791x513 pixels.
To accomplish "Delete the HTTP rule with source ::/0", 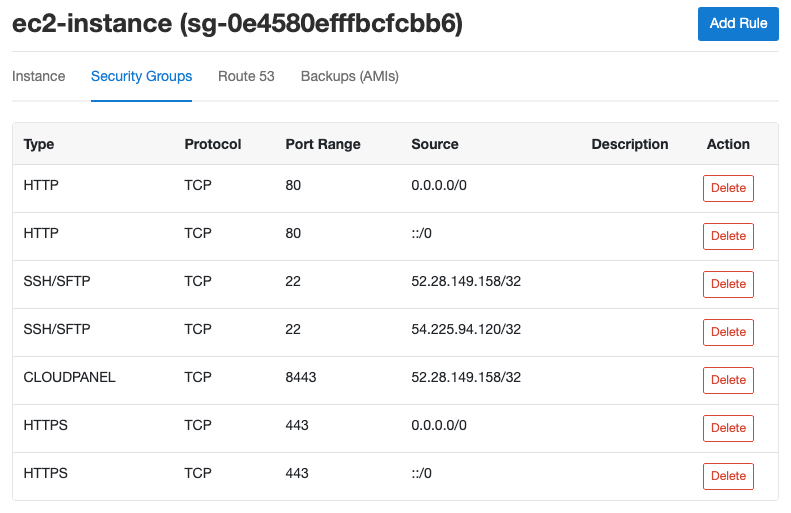I will click(x=728, y=236).
